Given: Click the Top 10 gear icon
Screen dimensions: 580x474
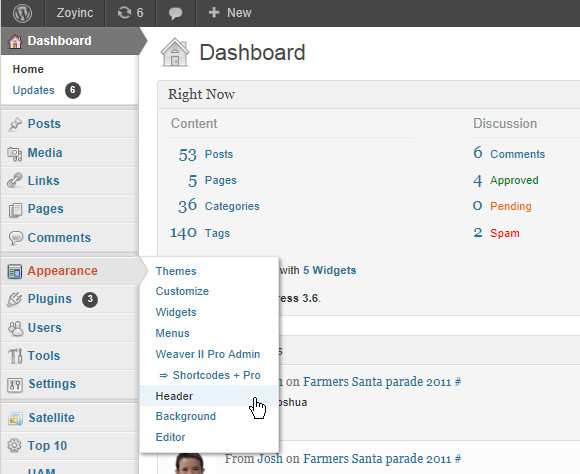Looking at the screenshot, I should (x=14, y=445).
